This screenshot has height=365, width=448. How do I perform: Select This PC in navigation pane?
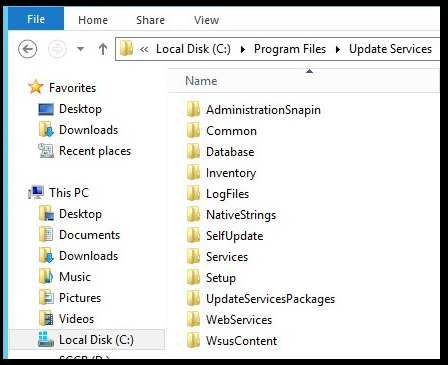[x=69, y=193]
